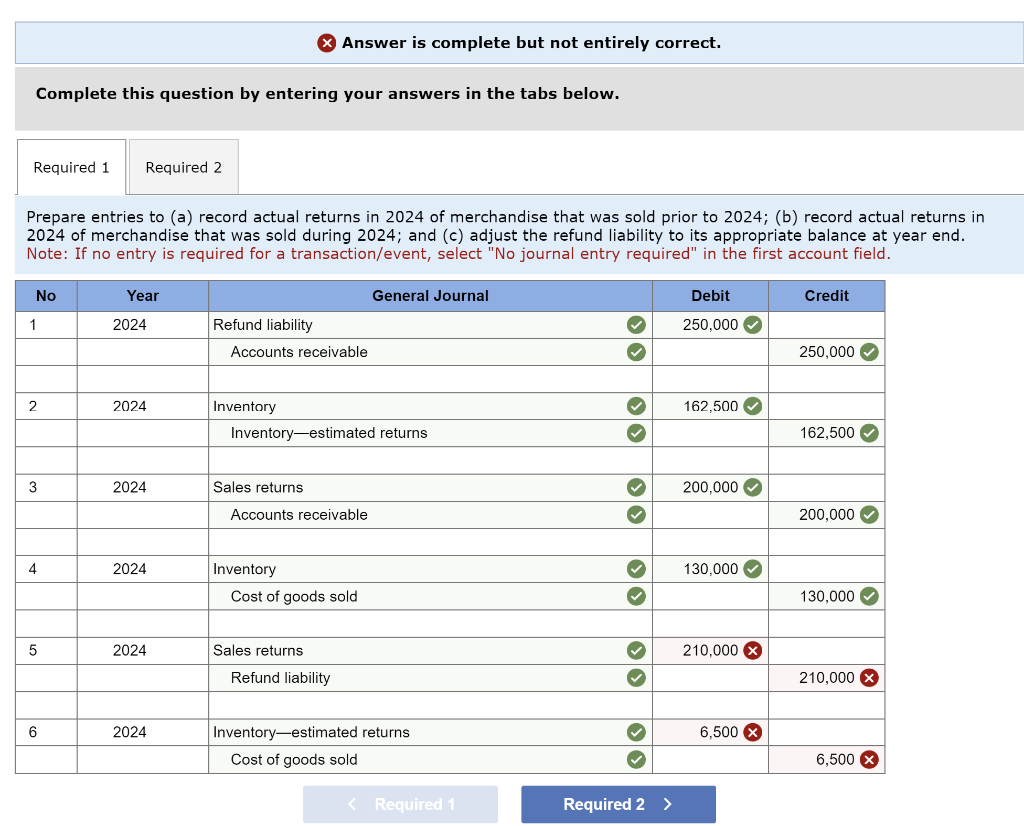This screenshot has width=1024, height=826.
Task: Select the entry 3 Accounts receivable account field
Action: tap(430, 515)
